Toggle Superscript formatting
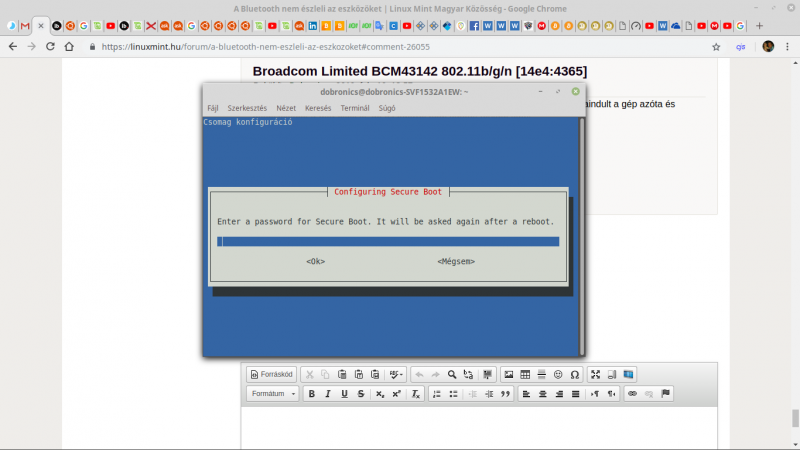This screenshot has height=450, width=800. tap(396, 394)
